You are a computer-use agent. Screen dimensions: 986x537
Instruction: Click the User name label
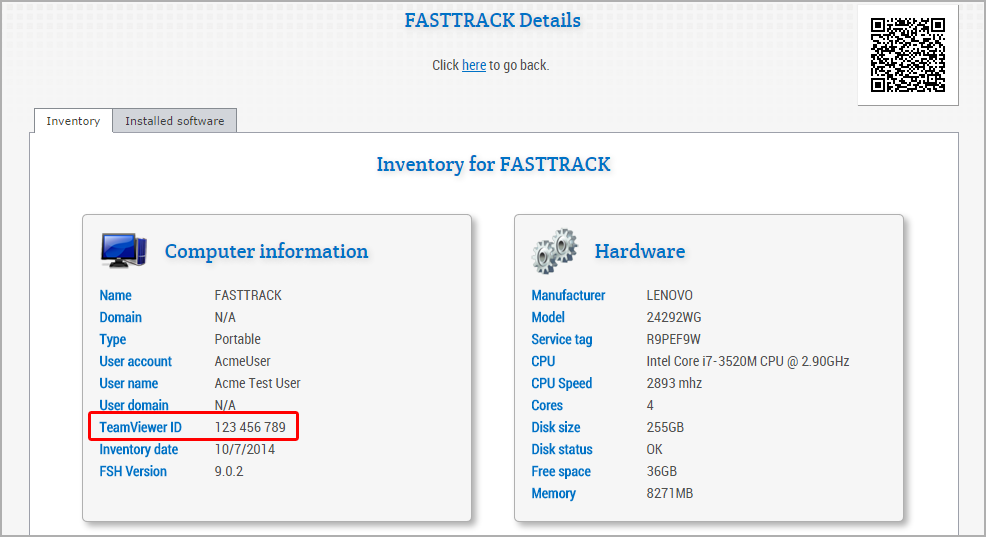coord(128,384)
